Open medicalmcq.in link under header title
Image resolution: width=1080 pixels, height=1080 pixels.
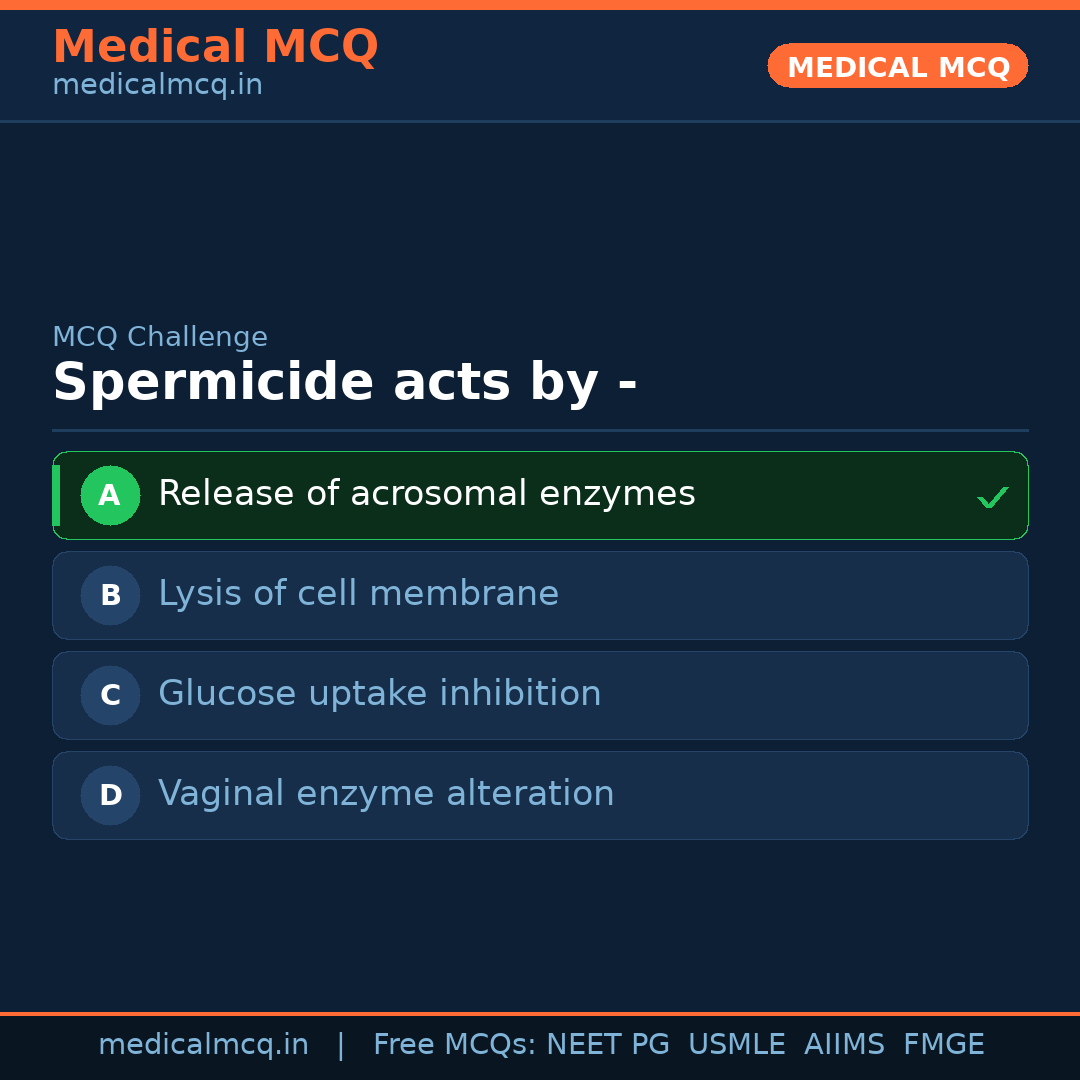157,86
